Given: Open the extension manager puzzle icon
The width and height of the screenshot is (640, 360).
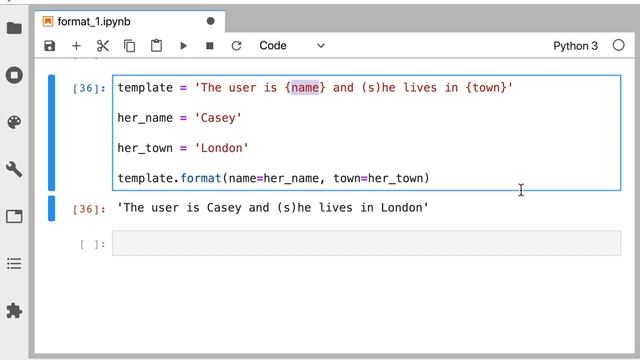Looking at the screenshot, I should 14,311.
